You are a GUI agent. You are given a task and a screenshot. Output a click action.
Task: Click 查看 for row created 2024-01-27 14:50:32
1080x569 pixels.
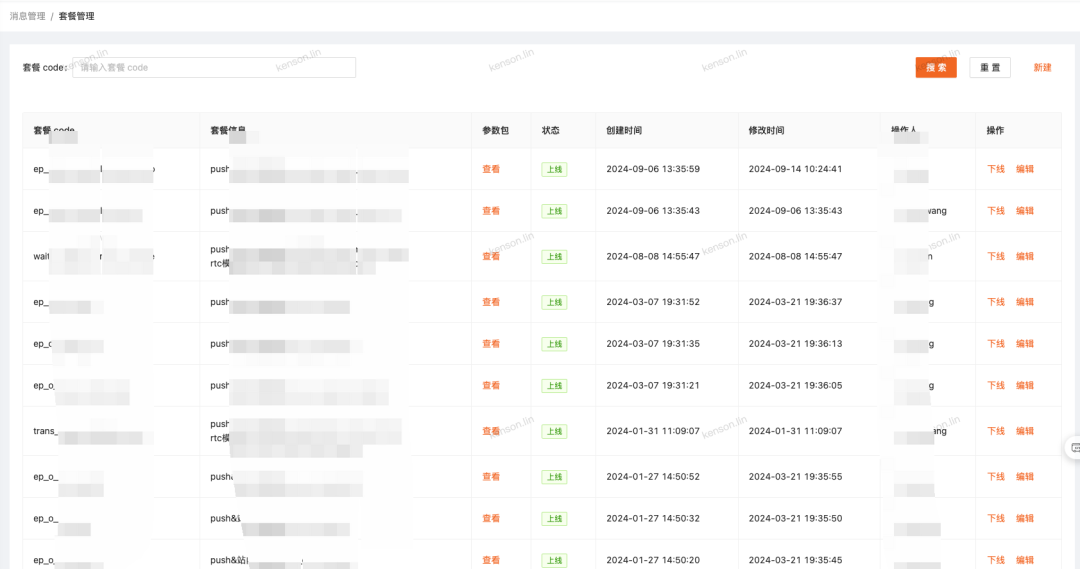491,519
